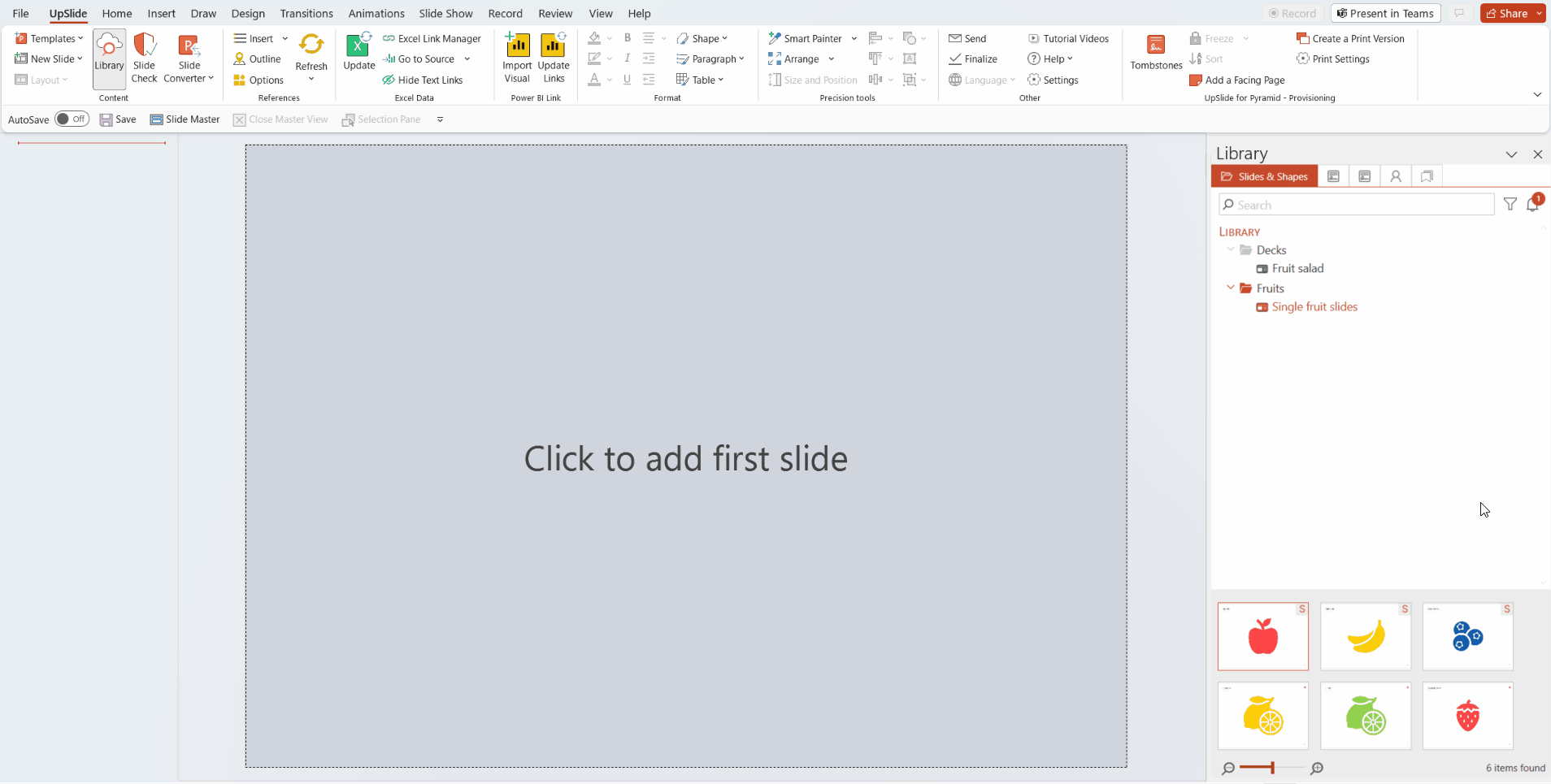Open Tutorial Videos
This screenshot has width=1551, height=784.
[1068, 38]
